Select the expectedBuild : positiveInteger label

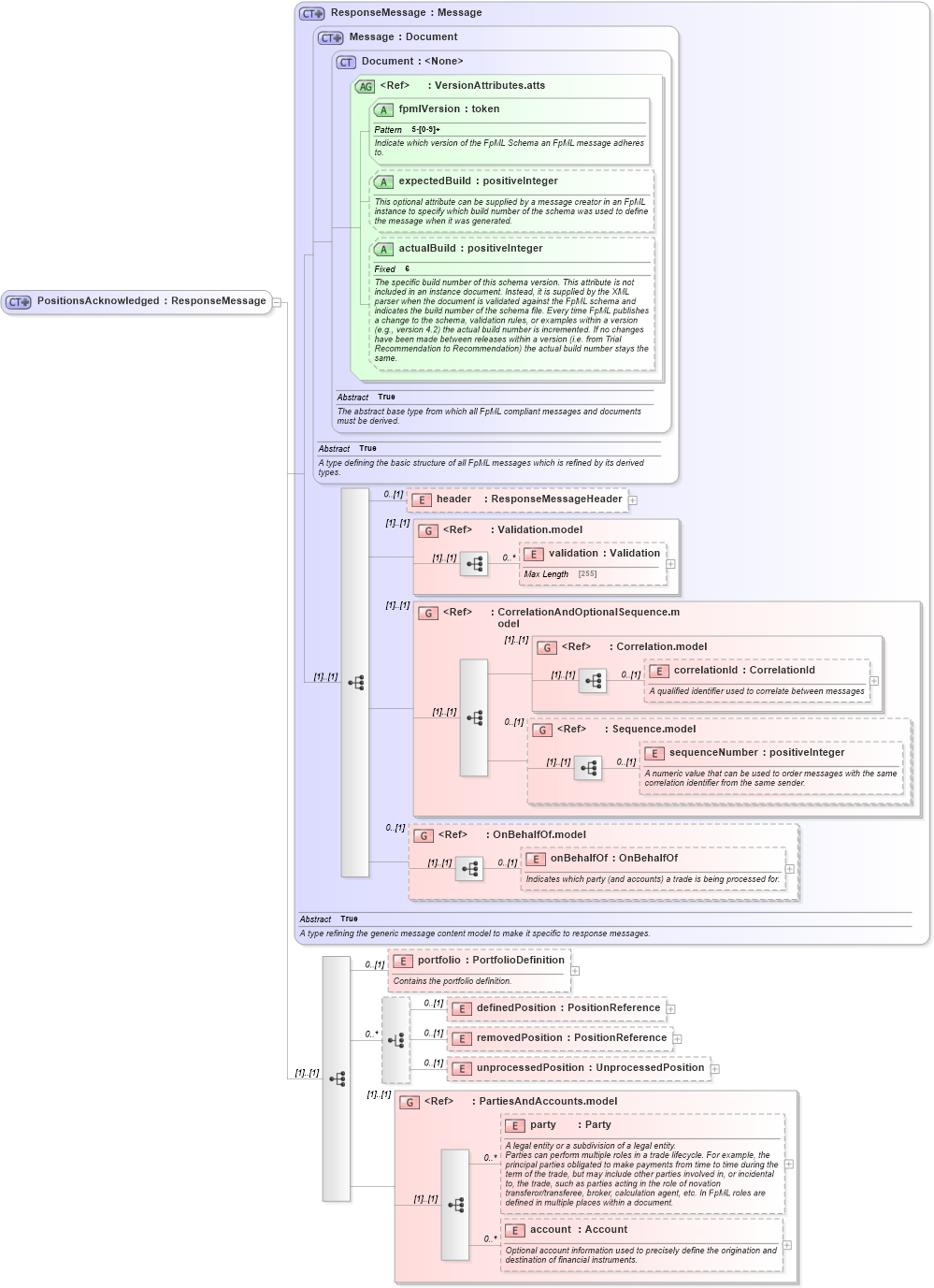(x=478, y=181)
